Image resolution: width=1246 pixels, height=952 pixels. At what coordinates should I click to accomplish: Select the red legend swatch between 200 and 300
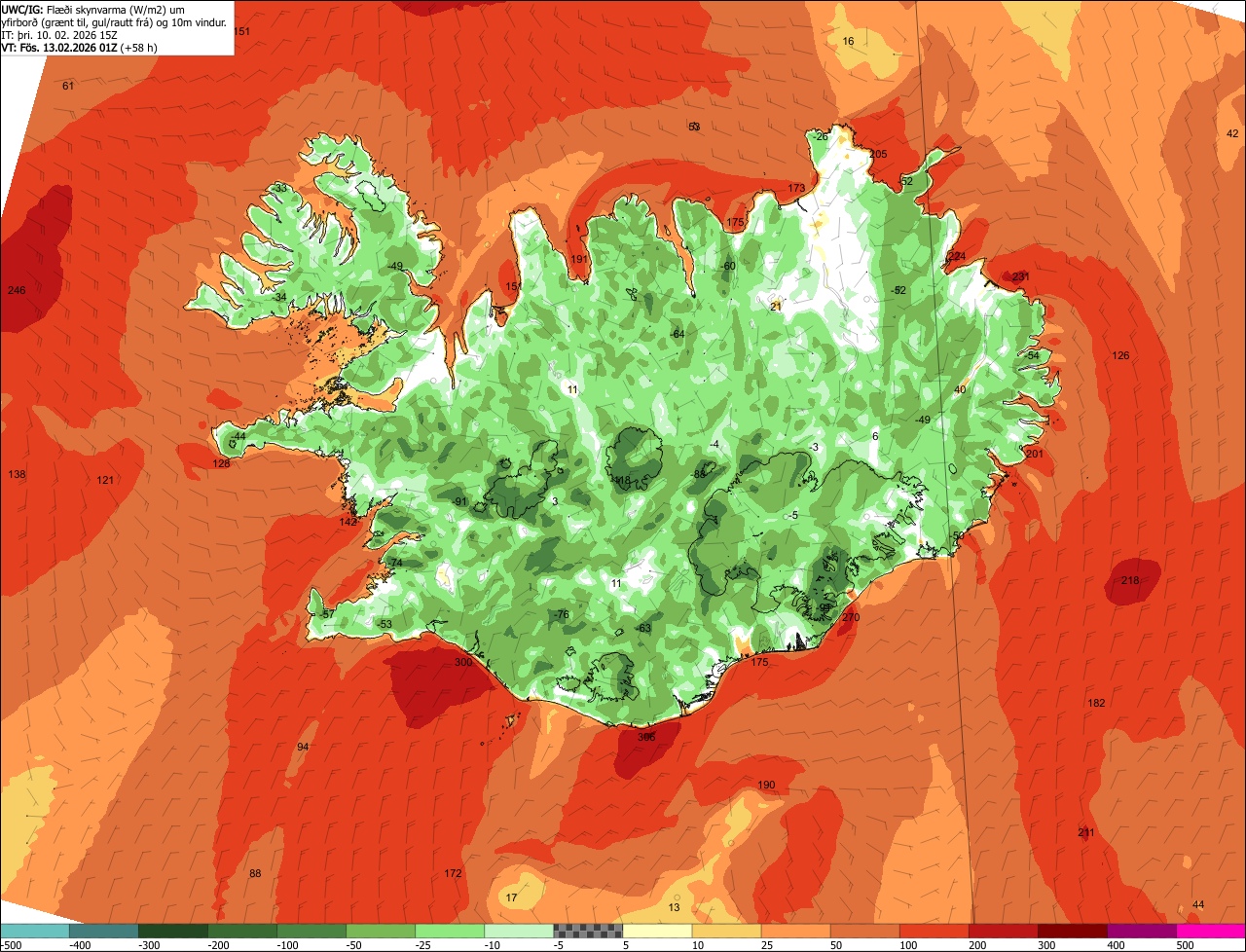[x=1003, y=931]
